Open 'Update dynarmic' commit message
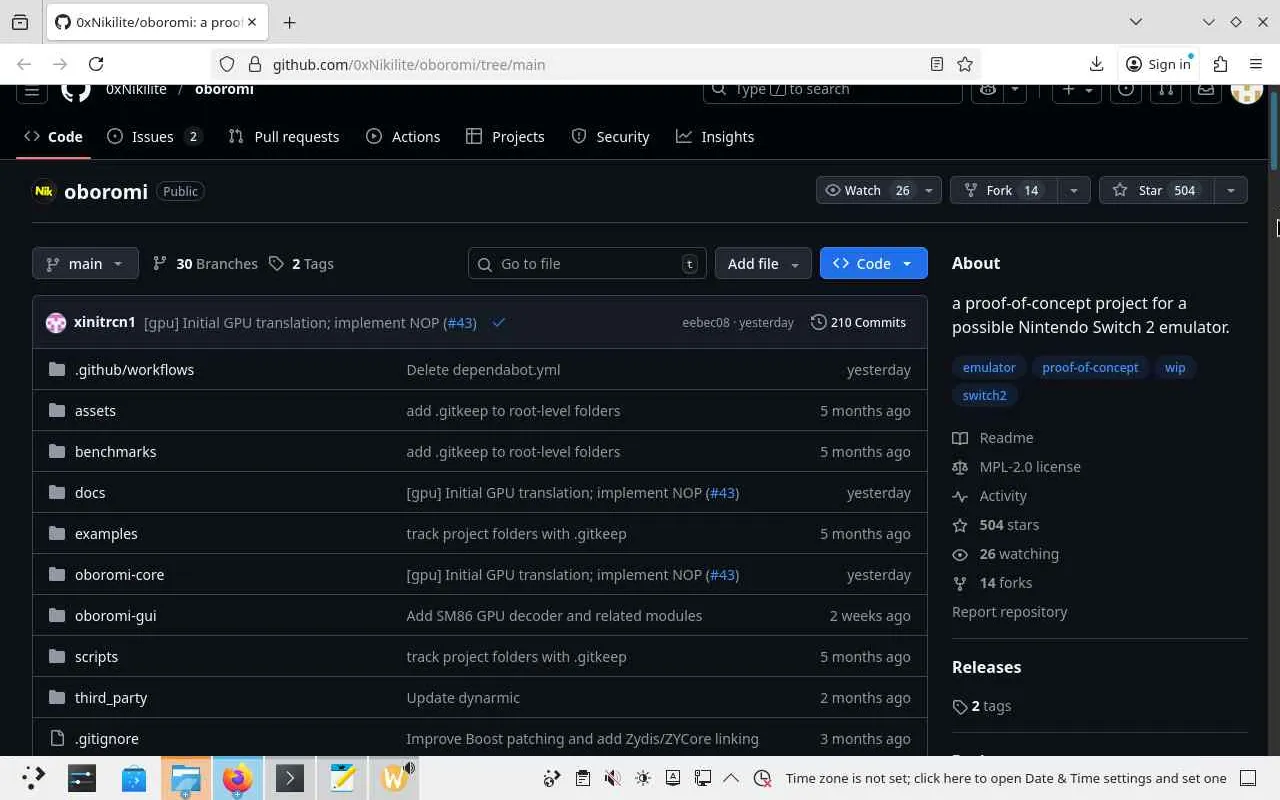The image size is (1280, 800). (x=463, y=698)
